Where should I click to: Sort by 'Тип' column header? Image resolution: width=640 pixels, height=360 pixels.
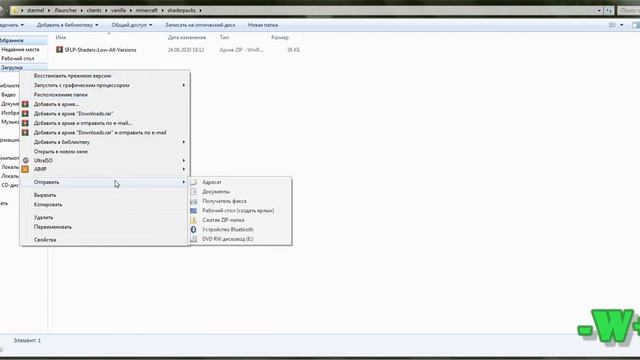[224, 37]
